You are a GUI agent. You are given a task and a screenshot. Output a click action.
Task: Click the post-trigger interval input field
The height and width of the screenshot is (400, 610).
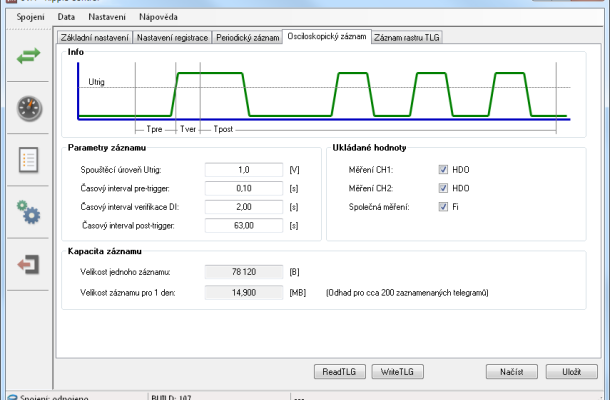pos(245,225)
